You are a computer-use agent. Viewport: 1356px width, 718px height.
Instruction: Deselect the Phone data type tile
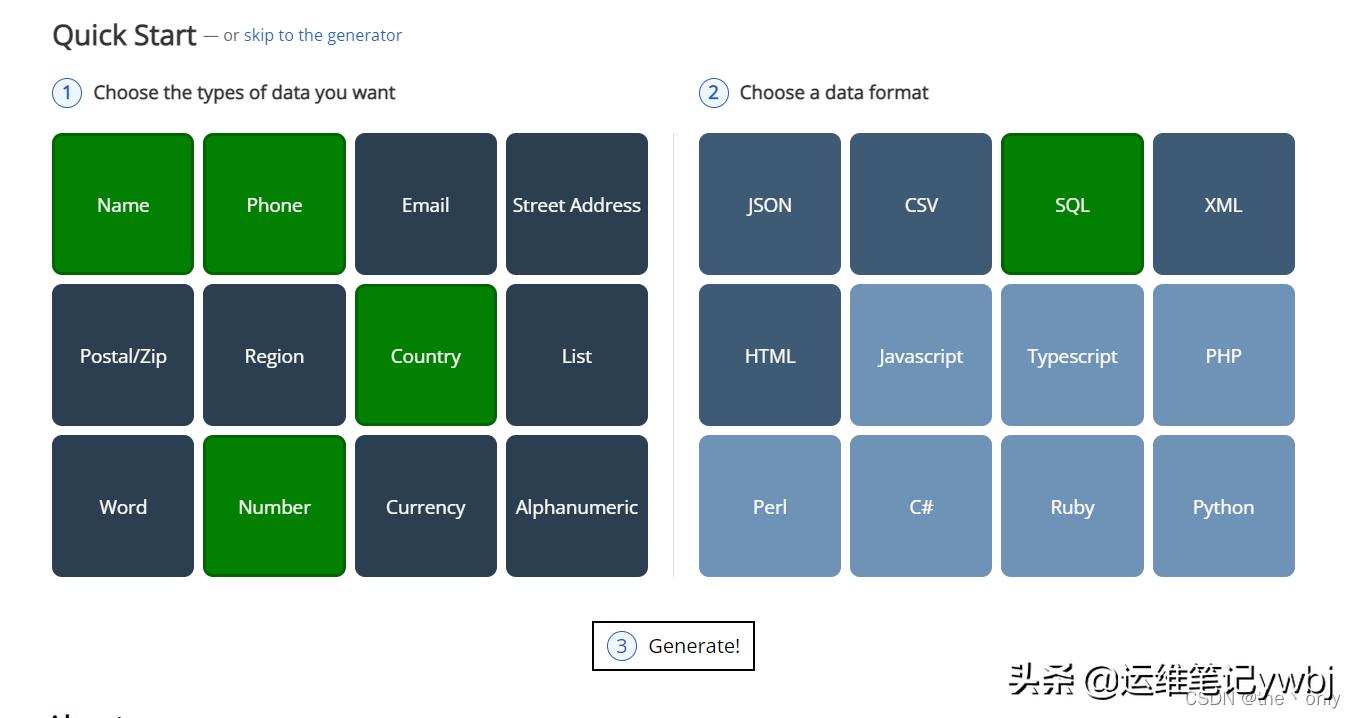tap(274, 204)
